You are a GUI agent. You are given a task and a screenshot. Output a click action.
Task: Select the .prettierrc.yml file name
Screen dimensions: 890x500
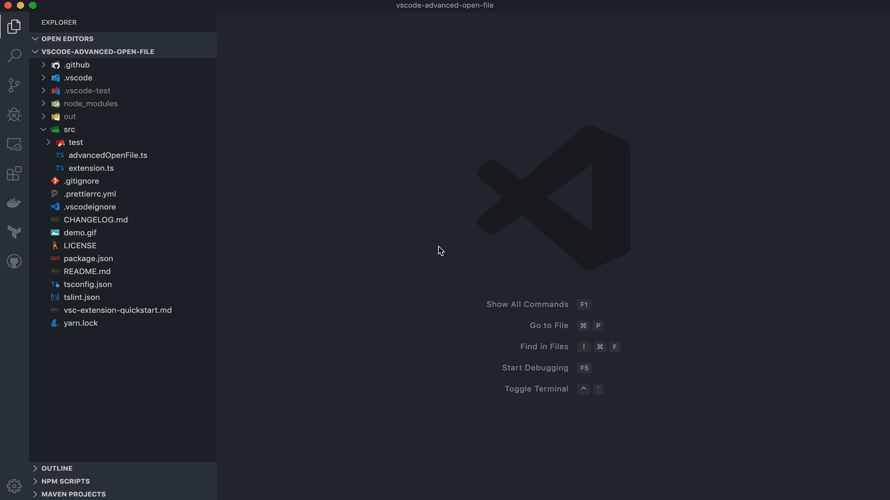click(x=90, y=194)
